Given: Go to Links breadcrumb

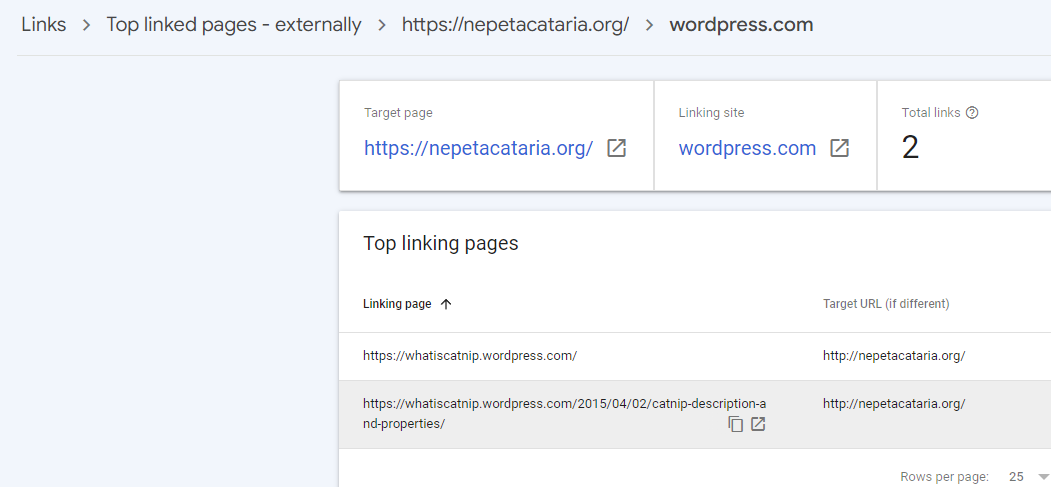Looking at the screenshot, I should click(44, 25).
